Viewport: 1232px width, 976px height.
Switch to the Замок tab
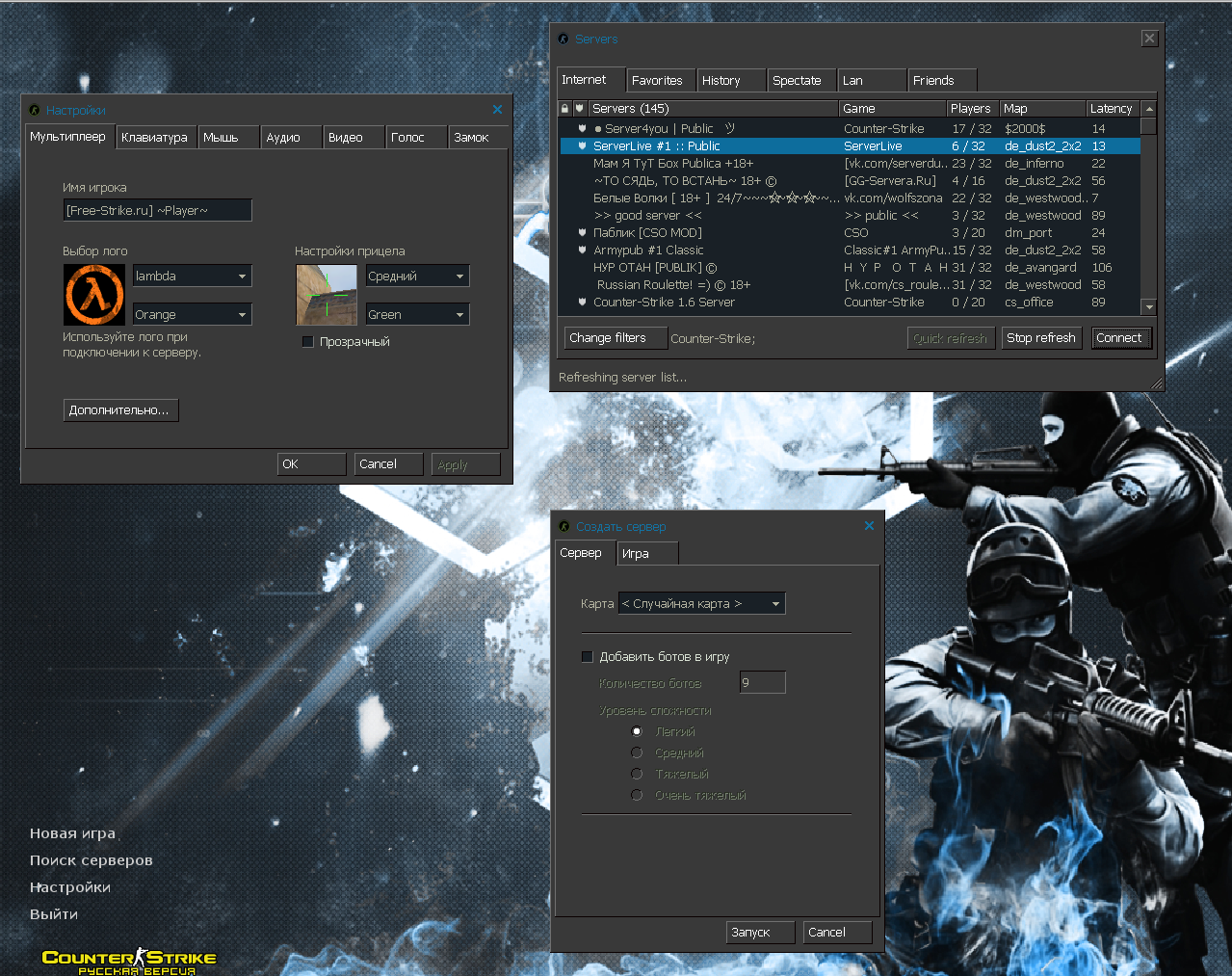[x=479, y=137]
